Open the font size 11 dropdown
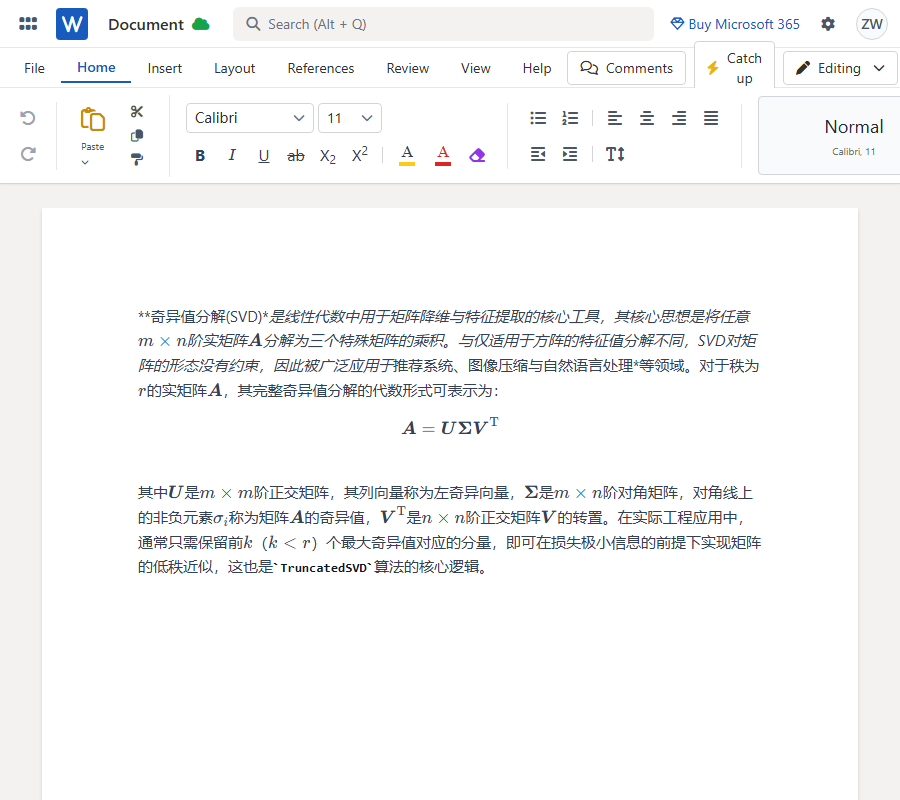900x800 pixels. (x=350, y=118)
